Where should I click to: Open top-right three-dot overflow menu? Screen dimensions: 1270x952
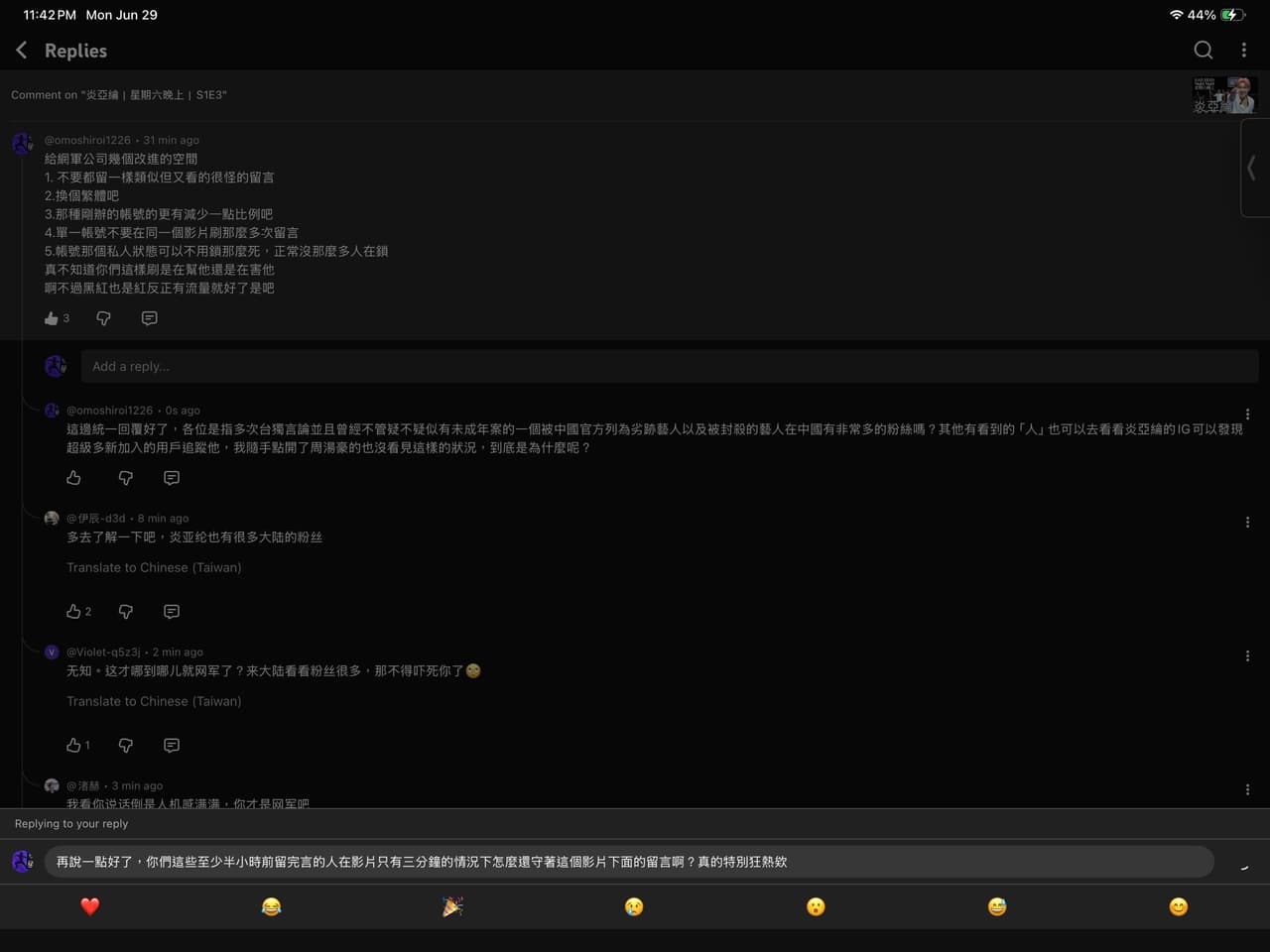click(x=1243, y=50)
